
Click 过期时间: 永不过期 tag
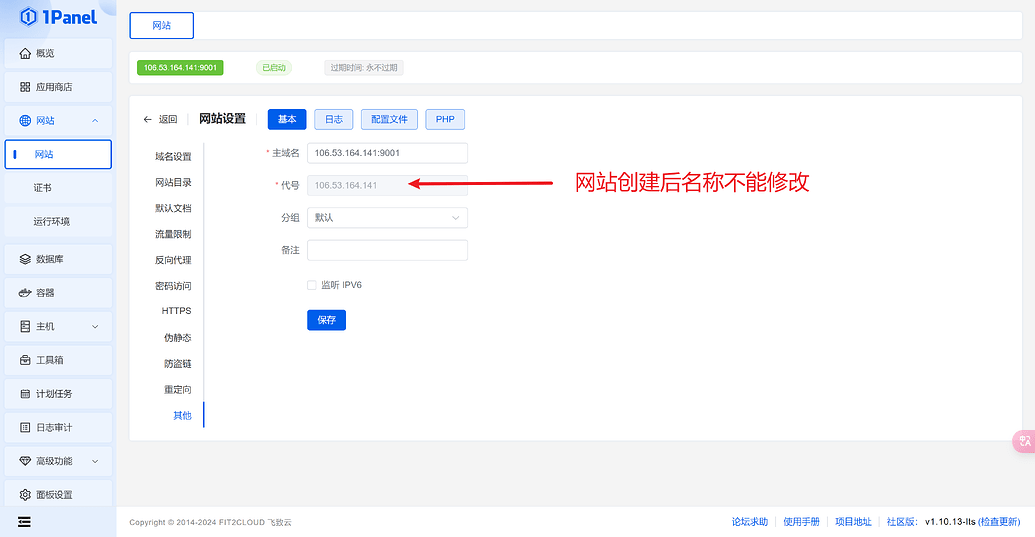[x=364, y=67]
